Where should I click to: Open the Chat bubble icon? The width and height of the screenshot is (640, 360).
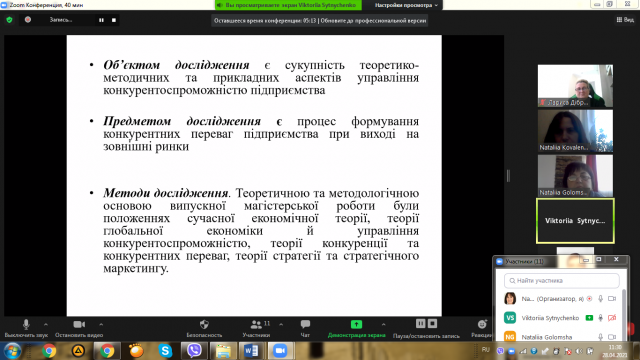coord(305,324)
